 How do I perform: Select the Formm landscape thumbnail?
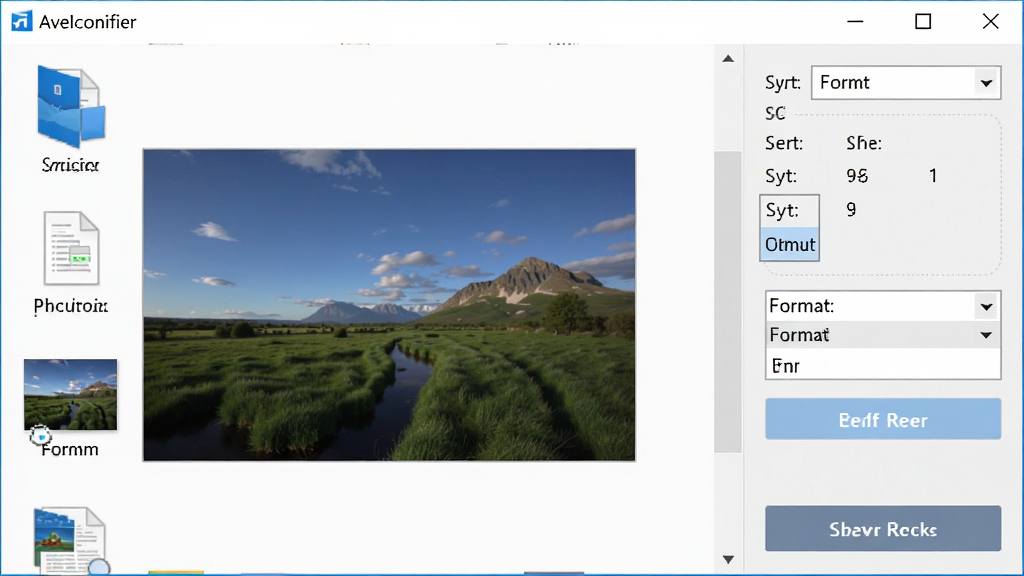(71, 394)
